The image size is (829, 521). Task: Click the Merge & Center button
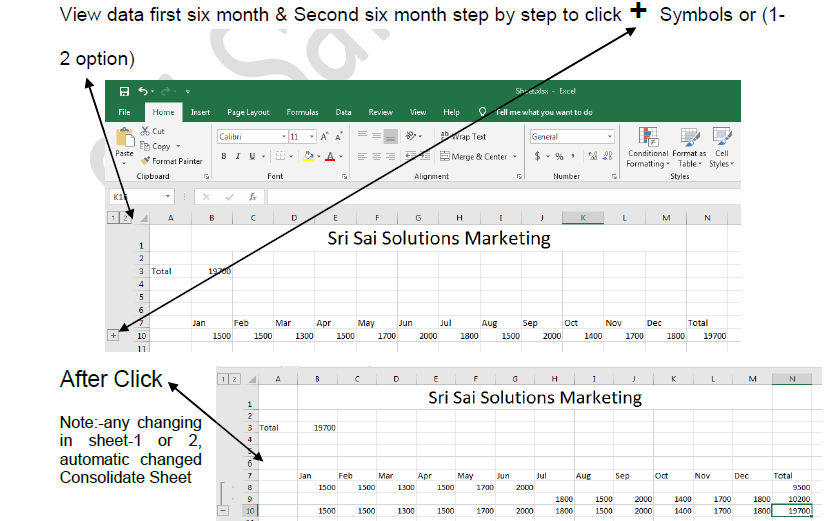pyautogui.click(x=478, y=156)
